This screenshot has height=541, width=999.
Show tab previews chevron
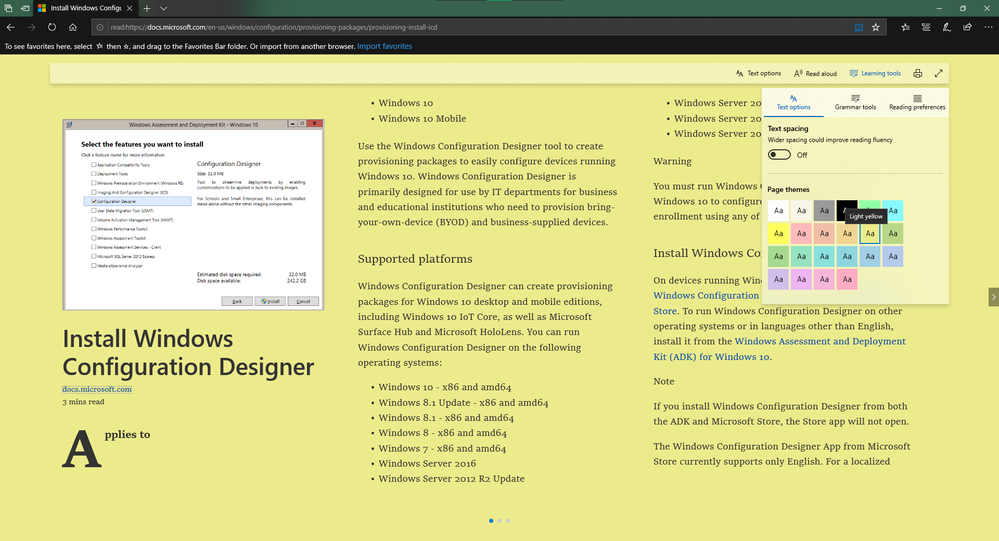pyautogui.click(x=163, y=8)
